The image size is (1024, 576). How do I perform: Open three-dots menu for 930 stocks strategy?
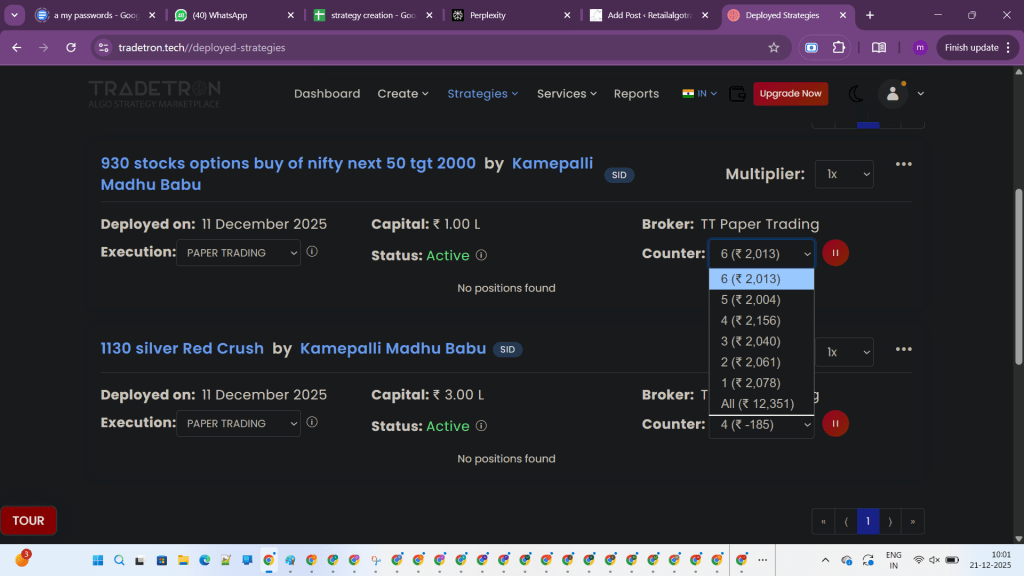coord(903,165)
